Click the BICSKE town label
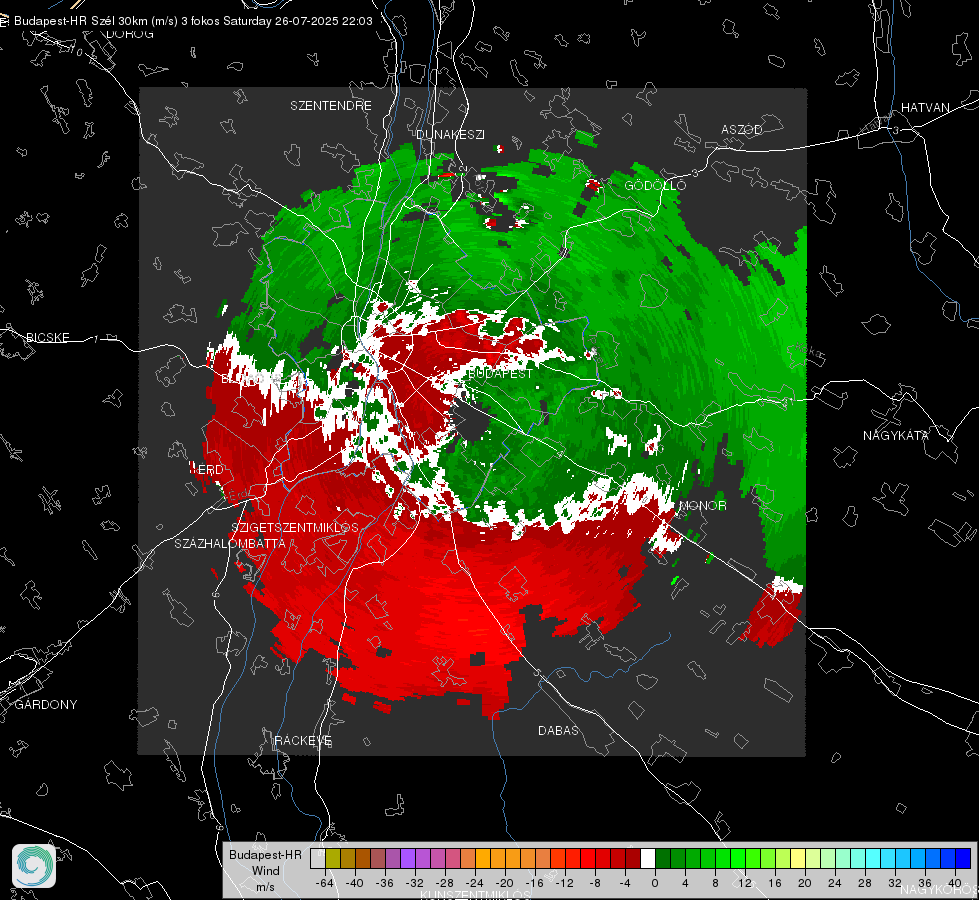 pos(47,337)
